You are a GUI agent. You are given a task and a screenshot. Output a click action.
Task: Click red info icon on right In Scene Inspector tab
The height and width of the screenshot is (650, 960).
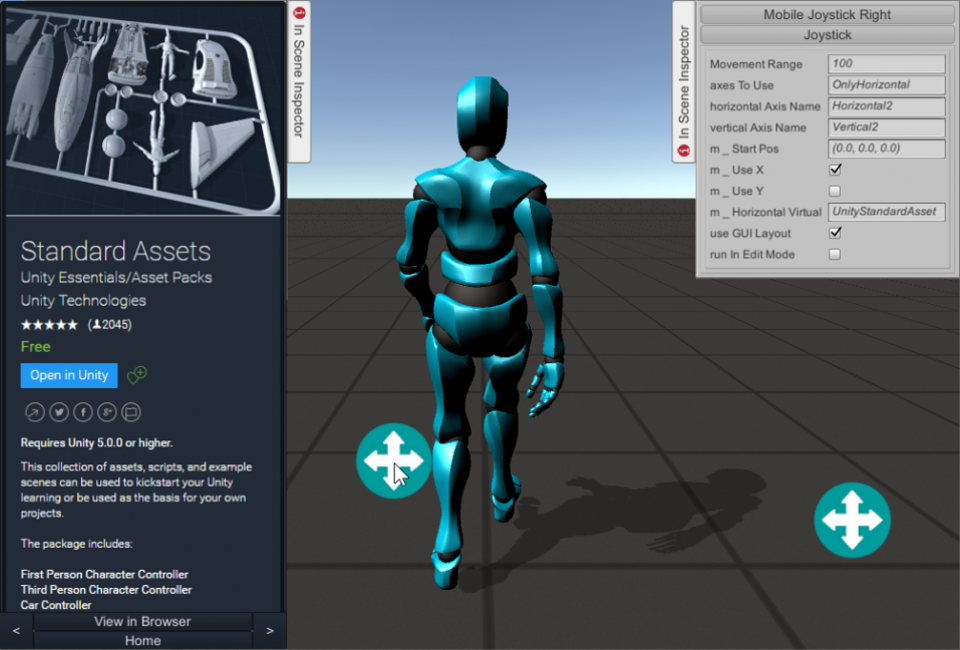pyautogui.click(x=684, y=150)
